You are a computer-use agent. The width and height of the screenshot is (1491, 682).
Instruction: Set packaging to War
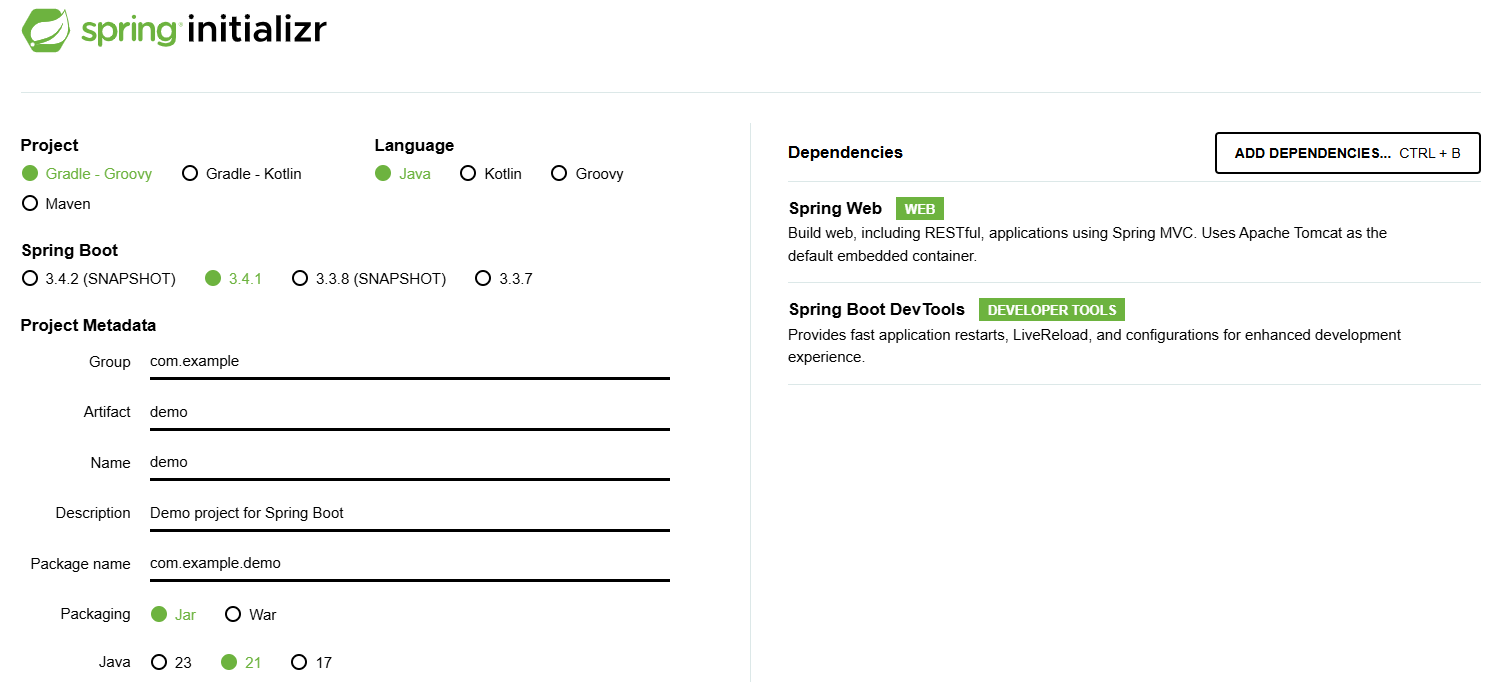click(x=250, y=615)
